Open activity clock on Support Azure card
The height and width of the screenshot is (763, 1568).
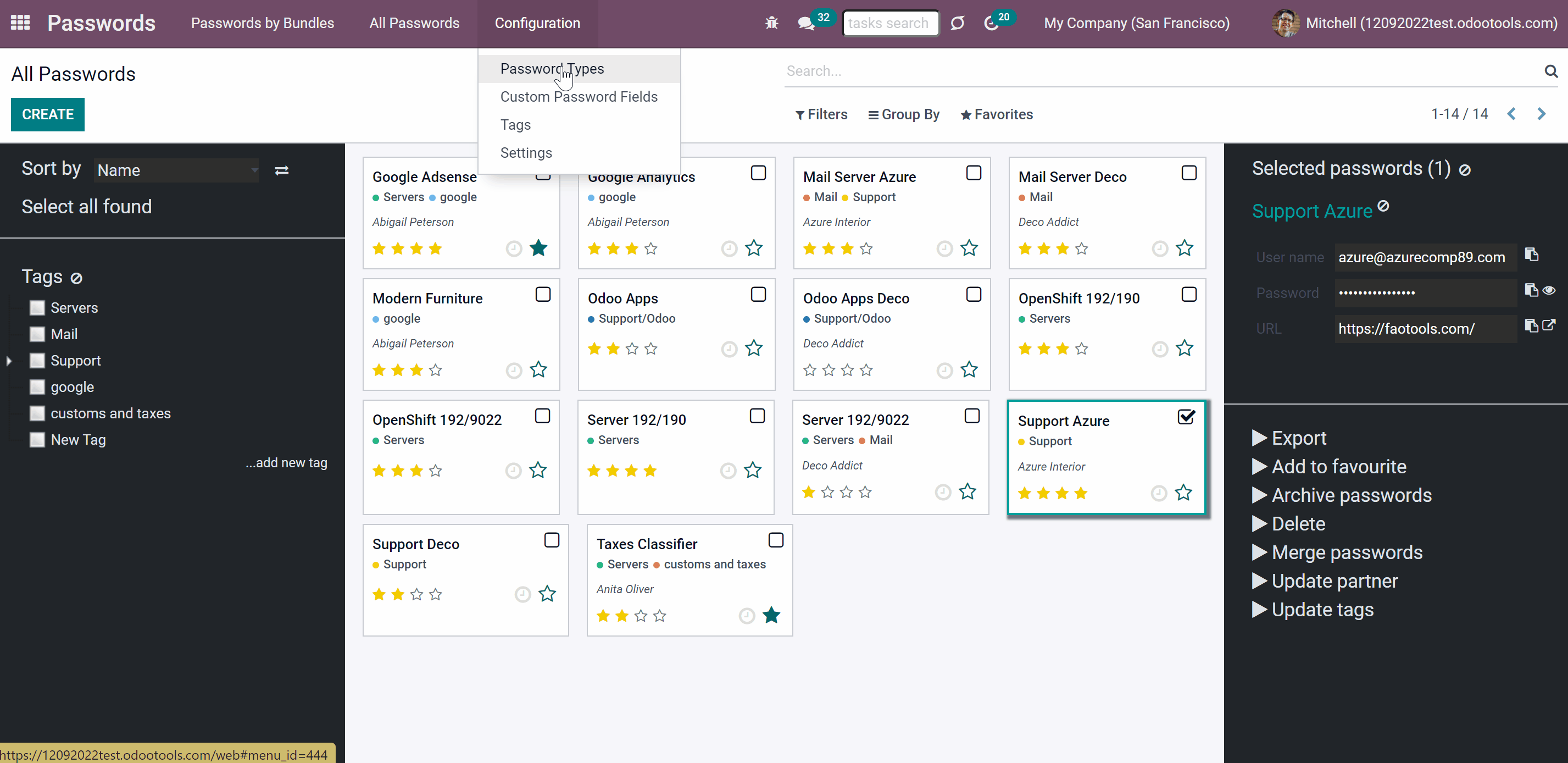pyautogui.click(x=1159, y=493)
